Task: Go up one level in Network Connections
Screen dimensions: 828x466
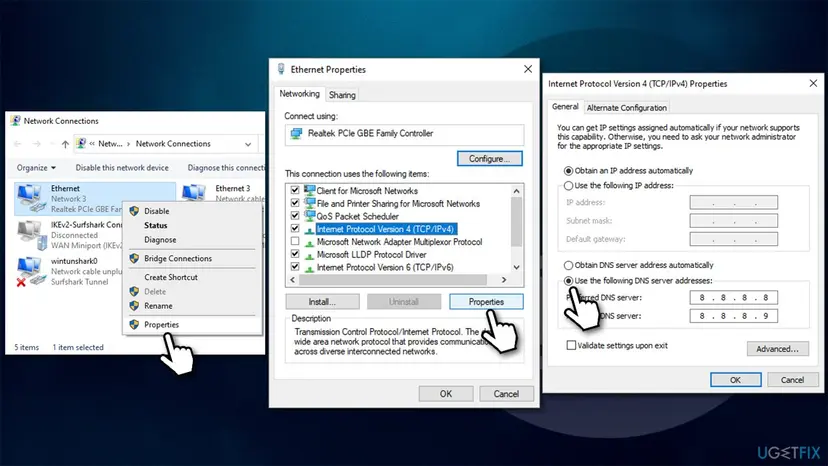Action: pos(65,144)
